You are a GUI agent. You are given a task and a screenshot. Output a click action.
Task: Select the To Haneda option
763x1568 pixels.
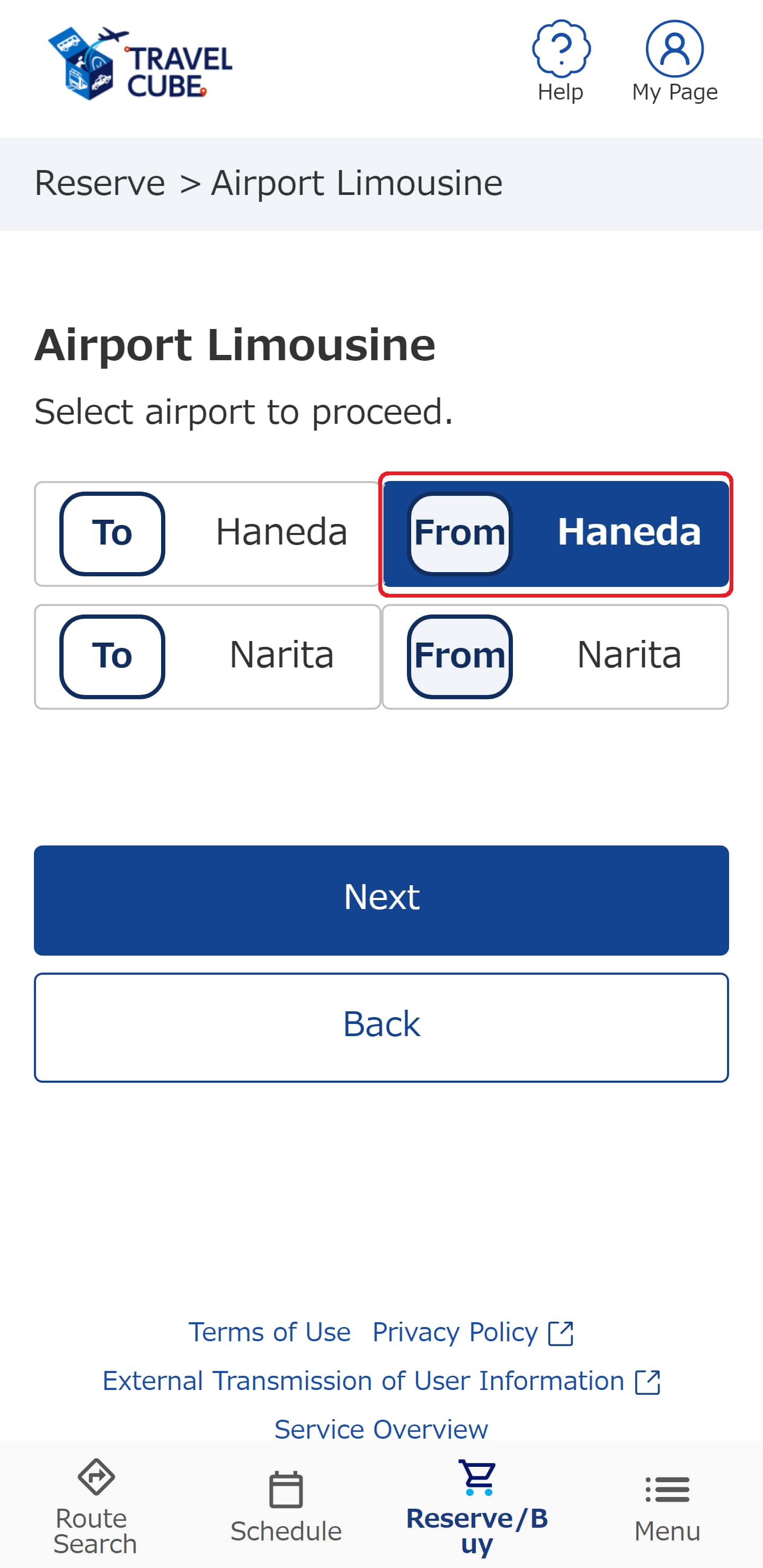(x=207, y=534)
